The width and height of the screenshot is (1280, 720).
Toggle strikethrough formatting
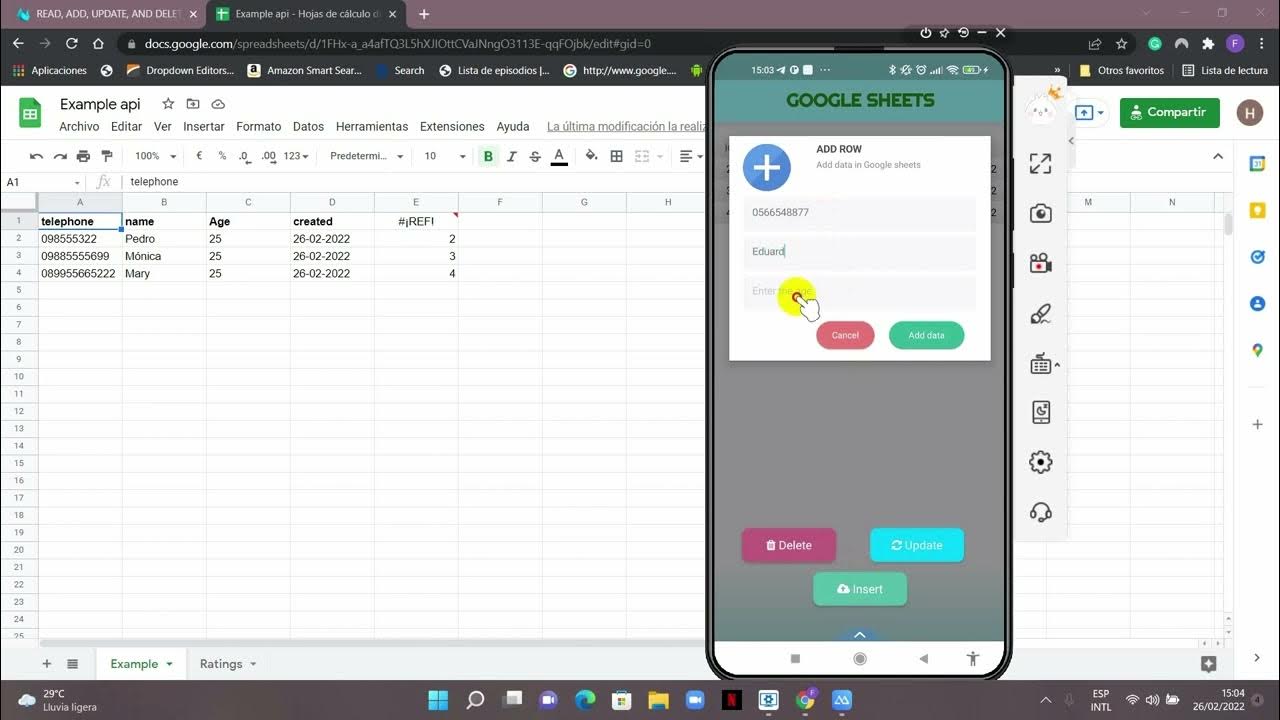(x=535, y=156)
